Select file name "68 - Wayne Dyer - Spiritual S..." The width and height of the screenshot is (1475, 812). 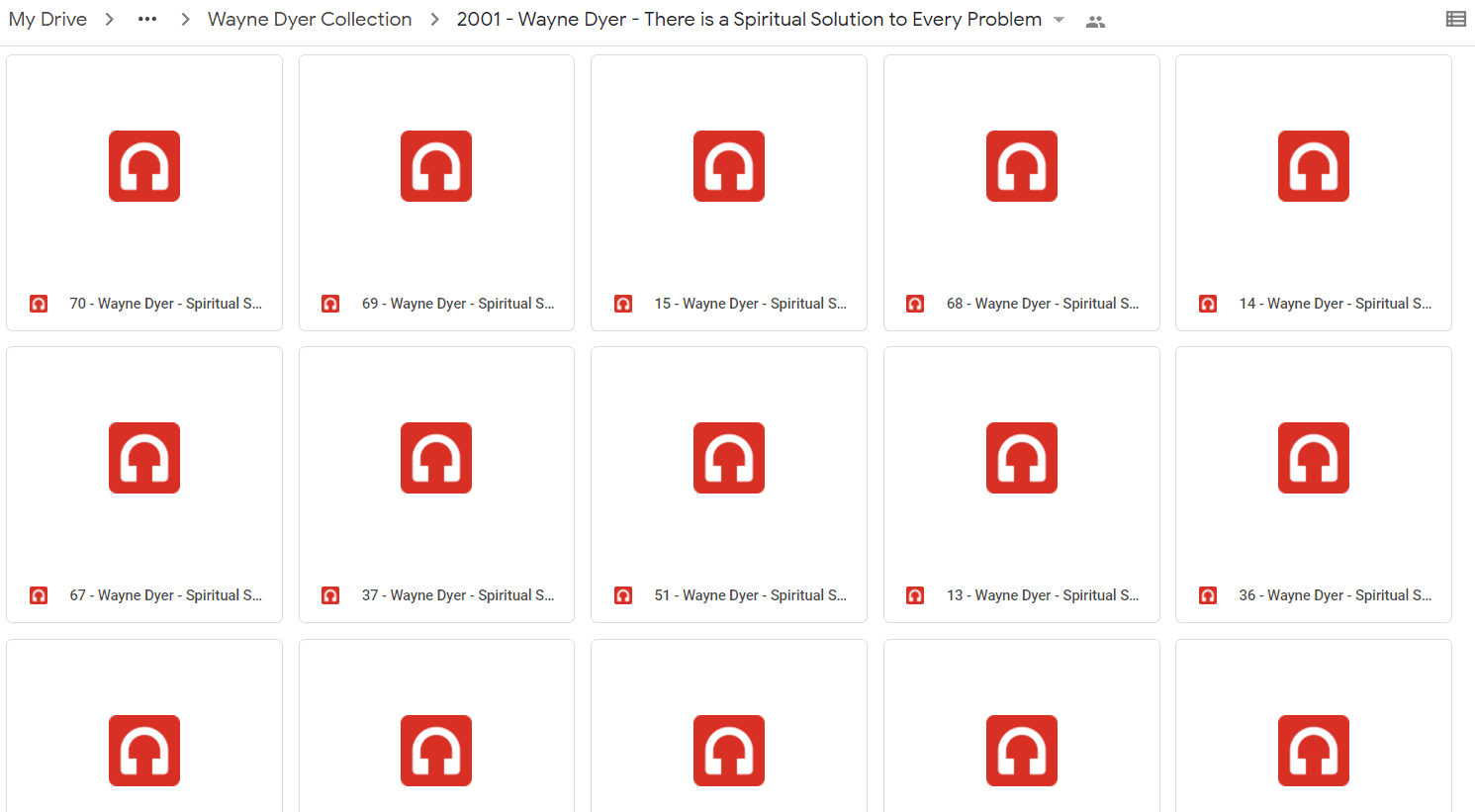[1043, 304]
